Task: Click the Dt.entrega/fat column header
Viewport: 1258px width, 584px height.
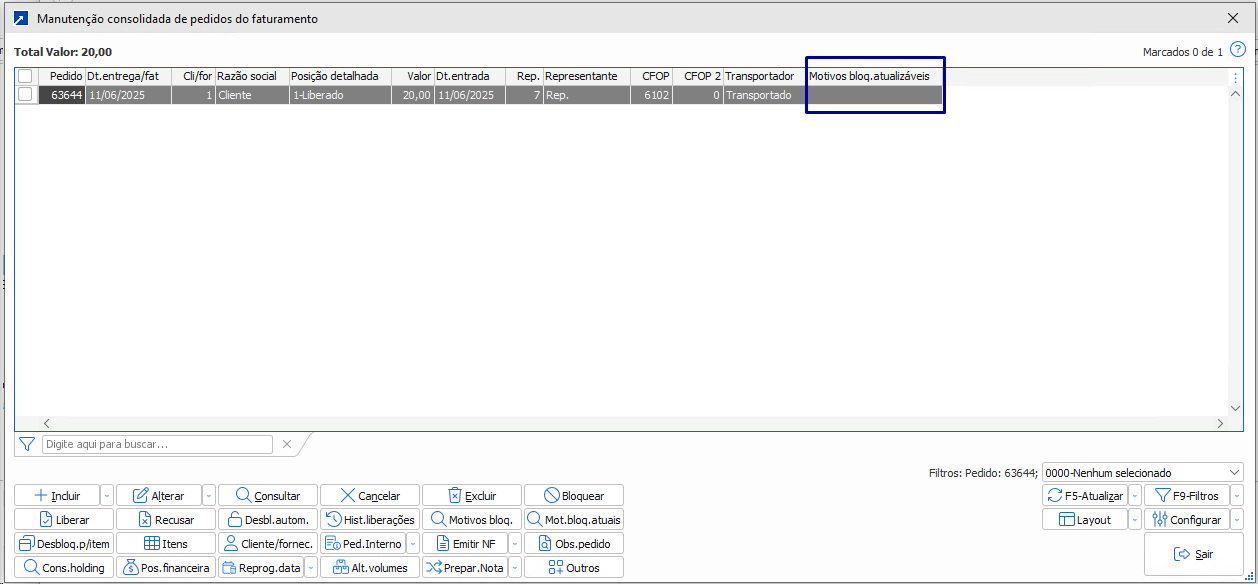Action: pyautogui.click(x=128, y=76)
